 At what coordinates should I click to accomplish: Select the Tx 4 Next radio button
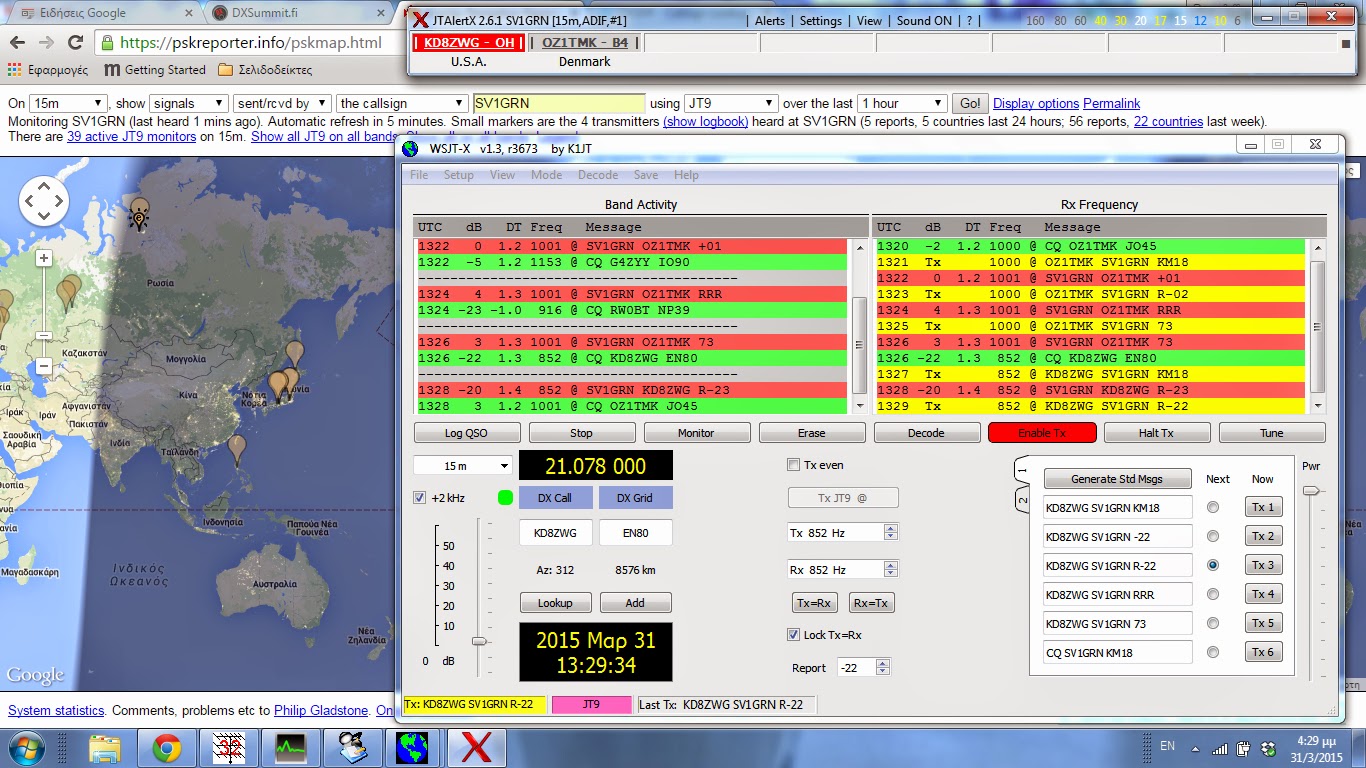coord(1215,593)
